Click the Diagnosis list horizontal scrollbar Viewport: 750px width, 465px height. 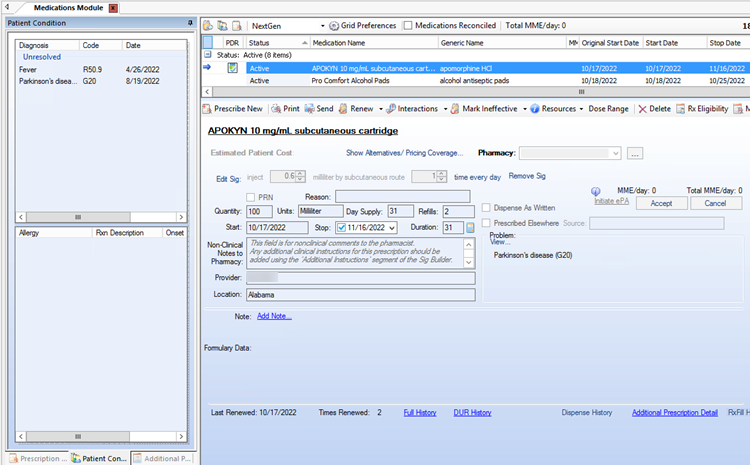pos(101,217)
